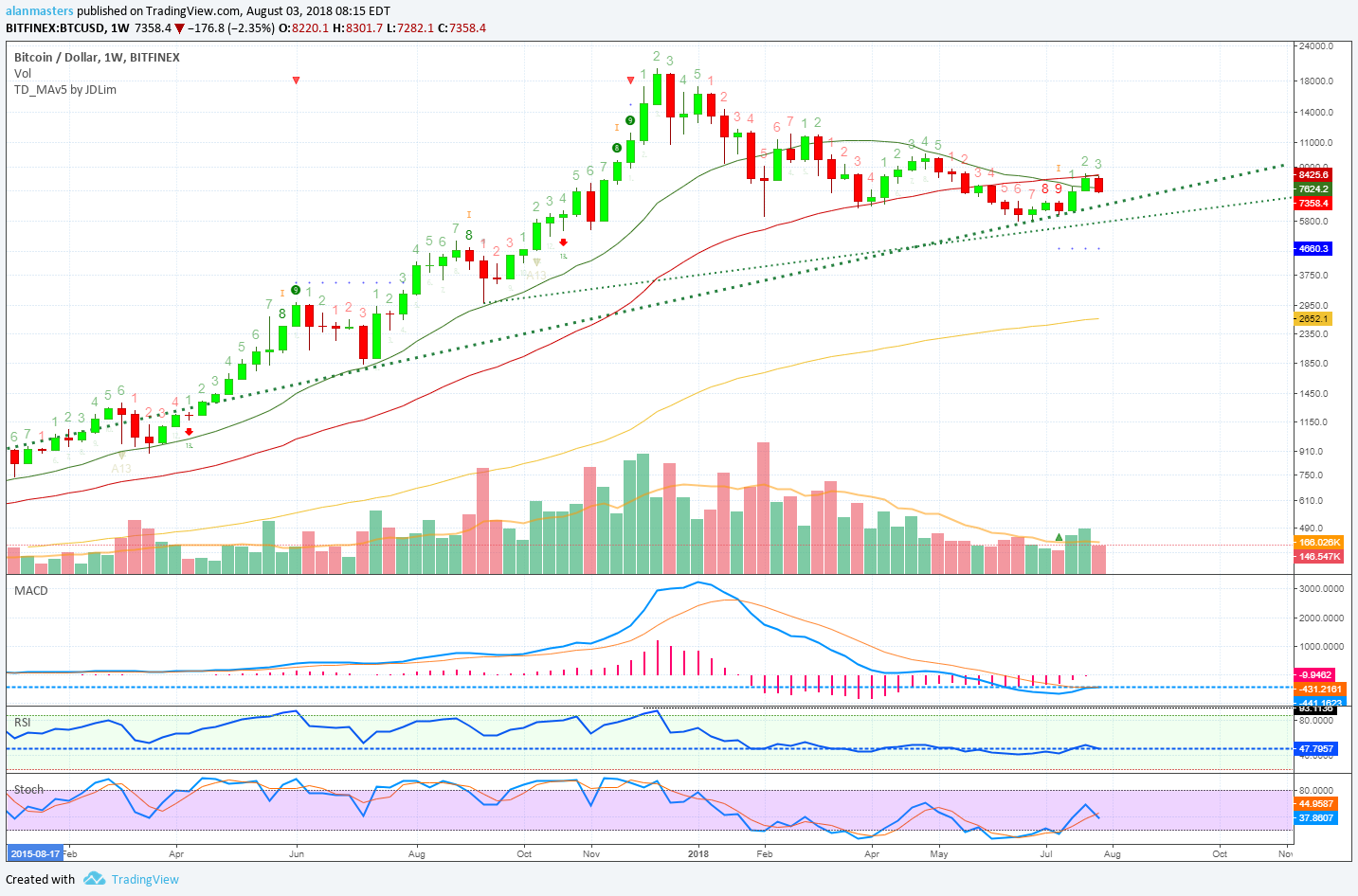Select the Vol indicator label
This screenshot has height=896, width=1358.
coord(23,74)
